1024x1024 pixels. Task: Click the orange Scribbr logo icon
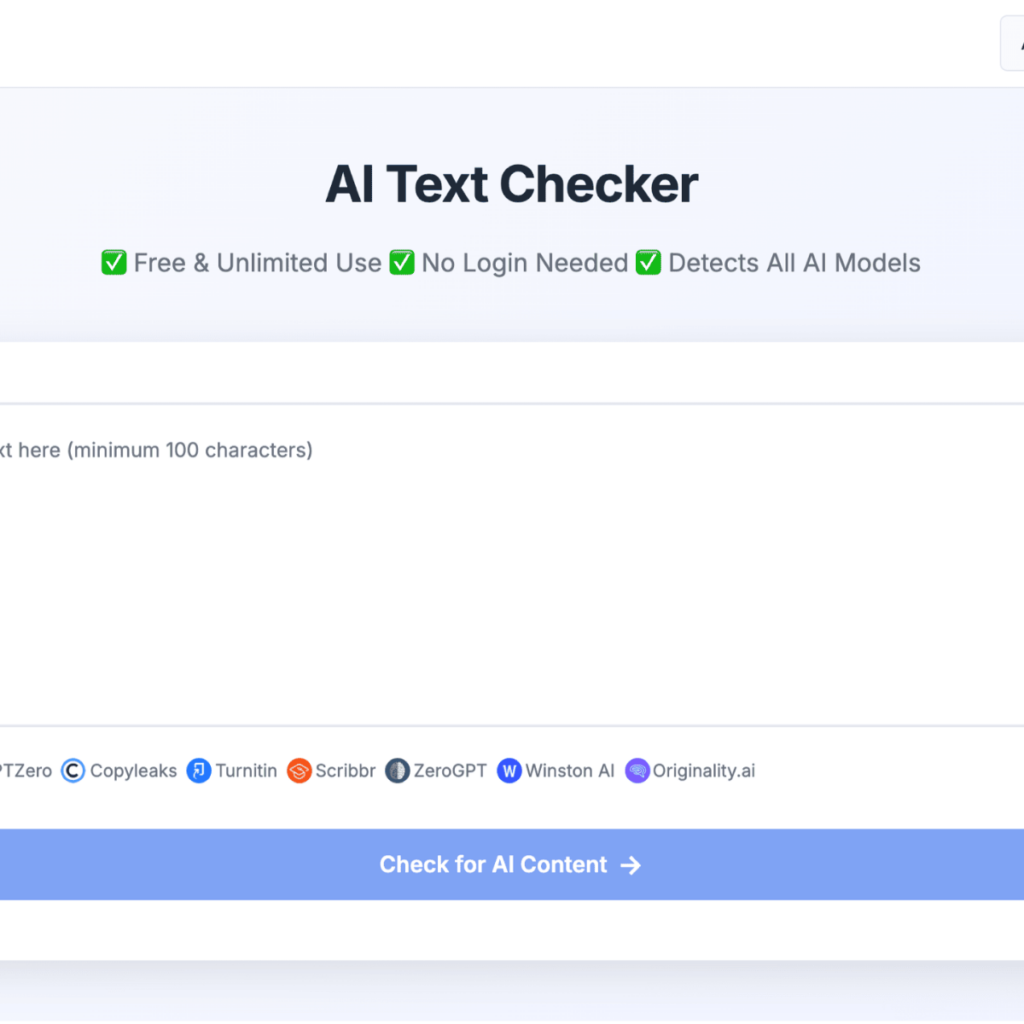pos(299,771)
